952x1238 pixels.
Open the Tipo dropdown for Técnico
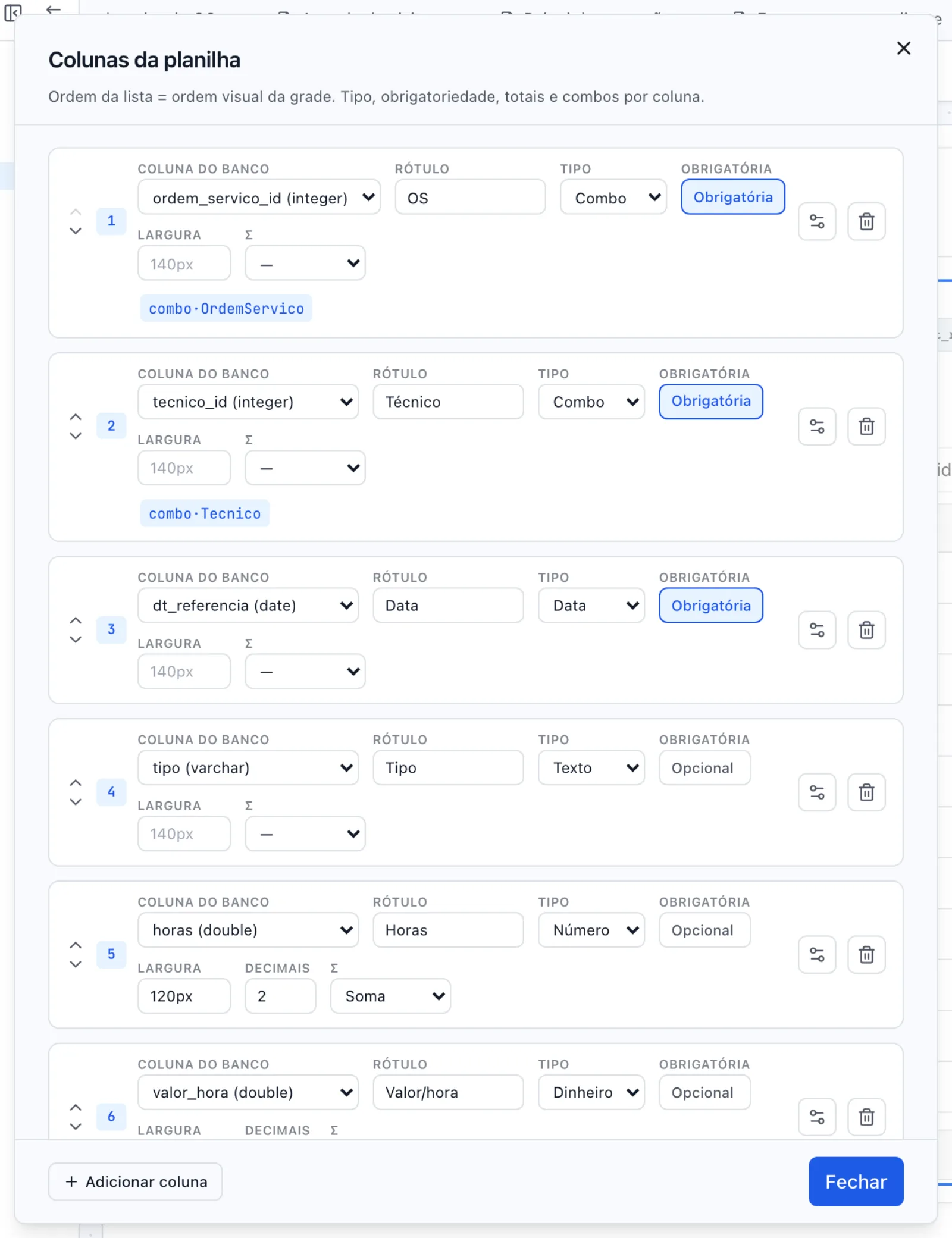tap(591, 402)
